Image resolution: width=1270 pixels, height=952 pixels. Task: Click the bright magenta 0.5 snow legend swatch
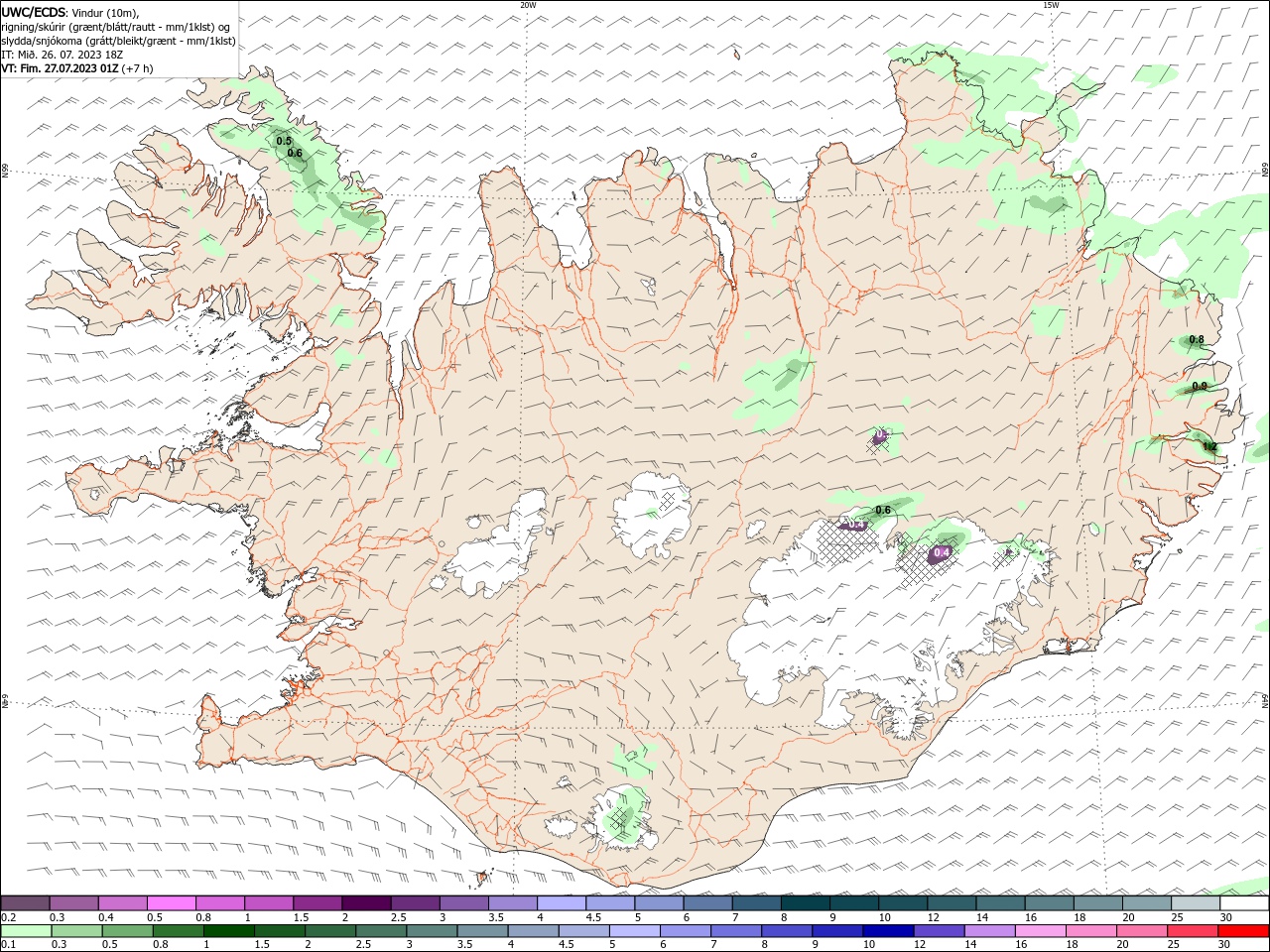[170, 903]
